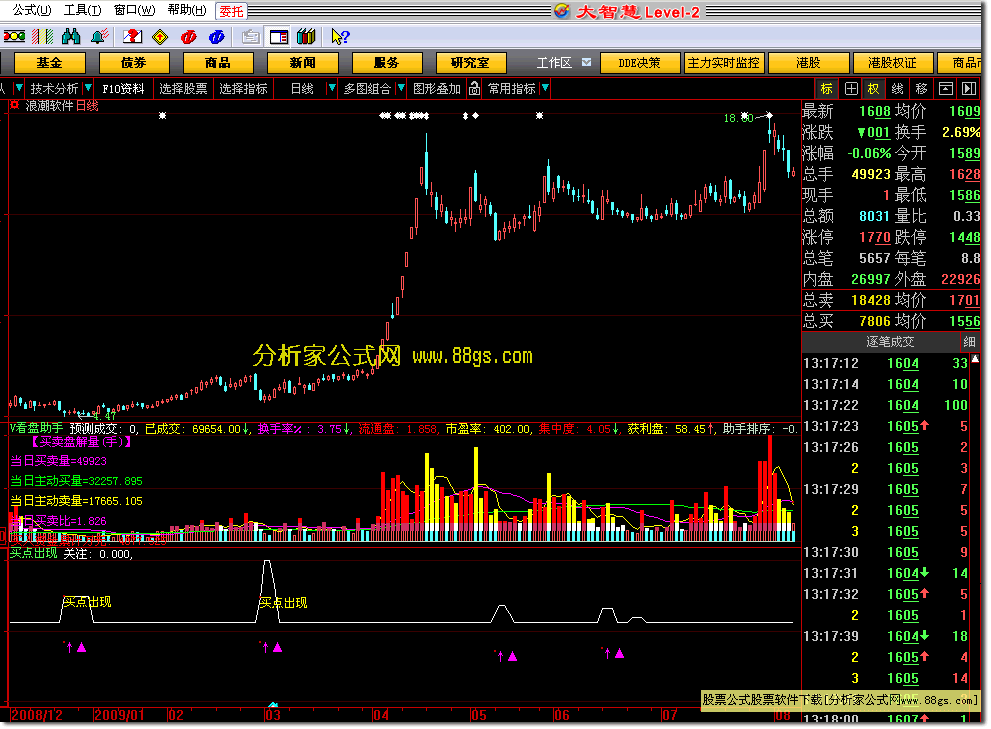Click the 细 detail button beside 逐笔成交
This screenshot has width=991, height=729.
click(970, 341)
